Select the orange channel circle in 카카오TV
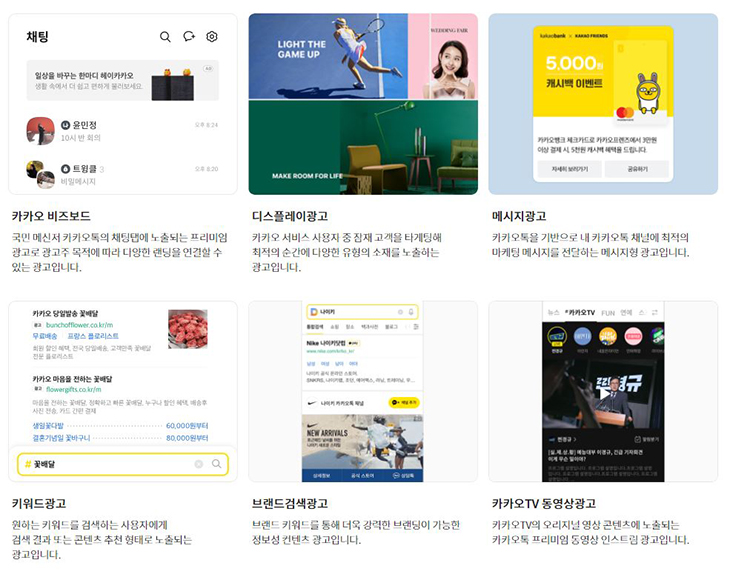 point(608,336)
